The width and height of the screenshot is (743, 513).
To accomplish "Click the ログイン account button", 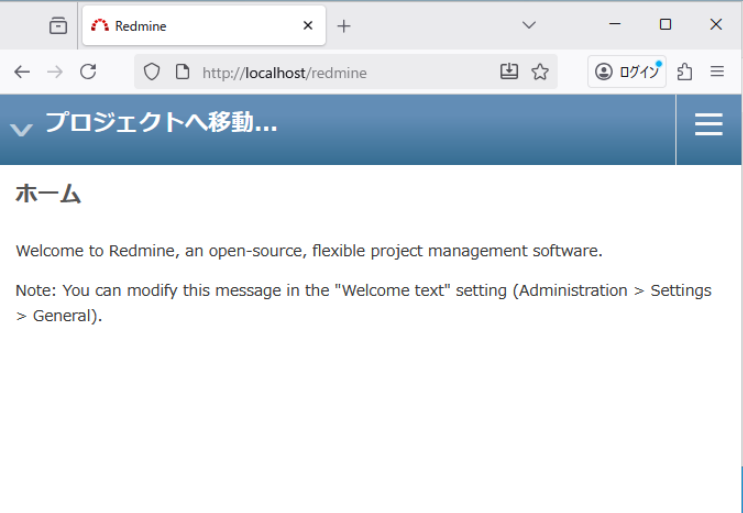I will 627,72.
